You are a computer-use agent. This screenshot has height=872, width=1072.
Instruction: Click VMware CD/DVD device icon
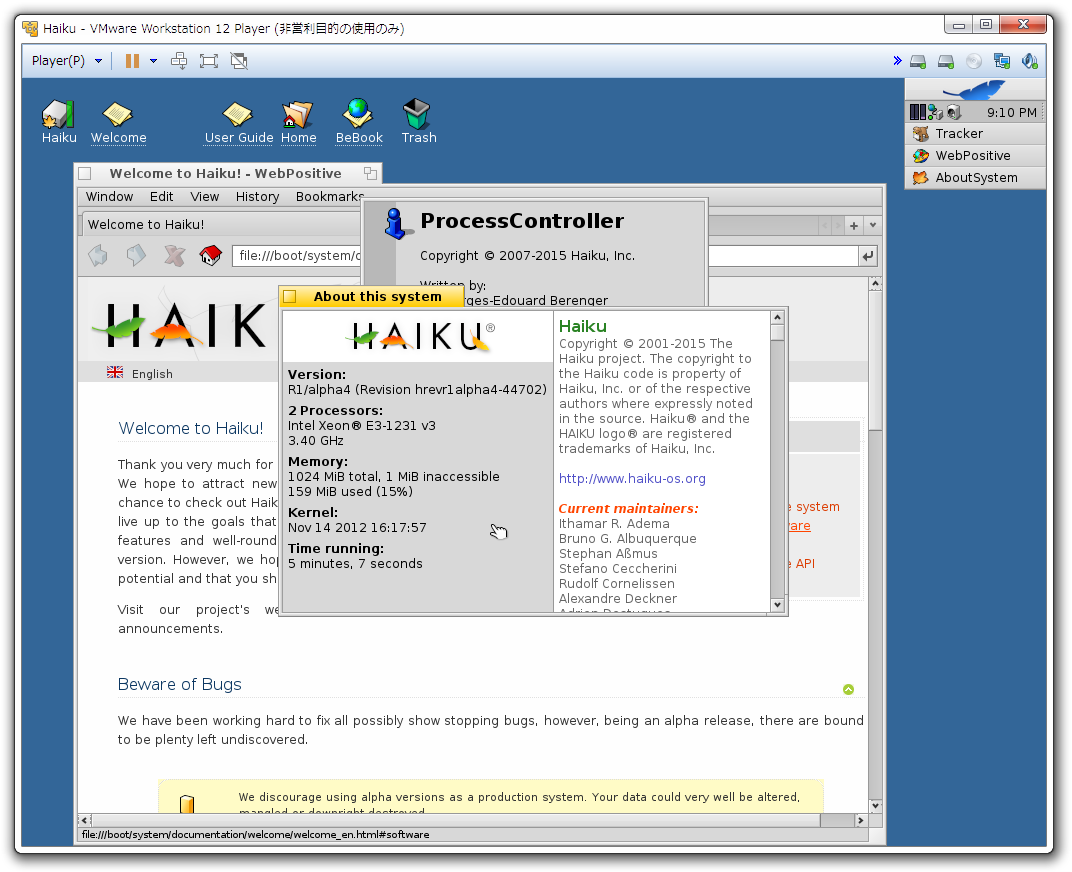tap(974, 62)
